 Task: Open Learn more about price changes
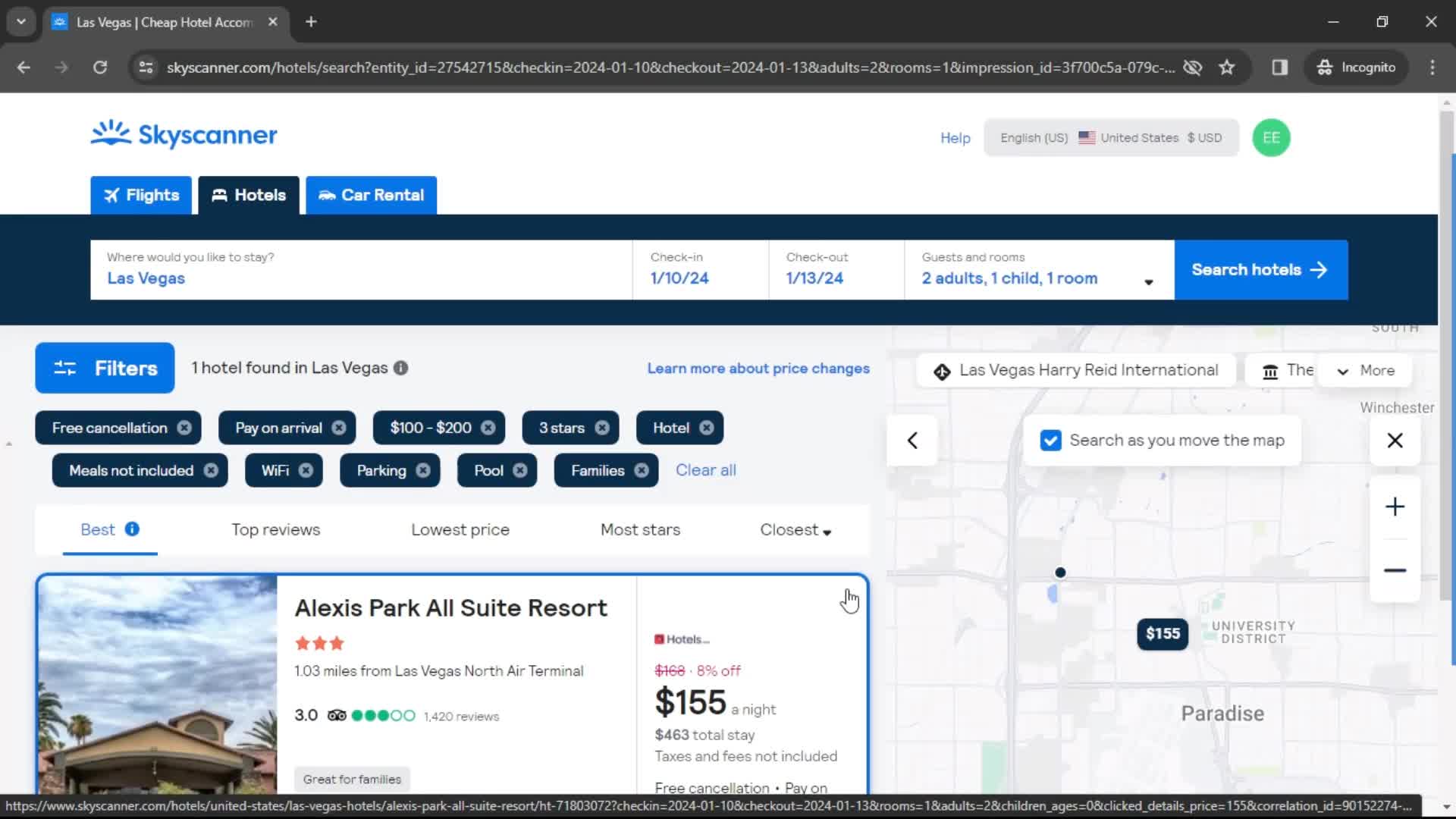point(758,369)
